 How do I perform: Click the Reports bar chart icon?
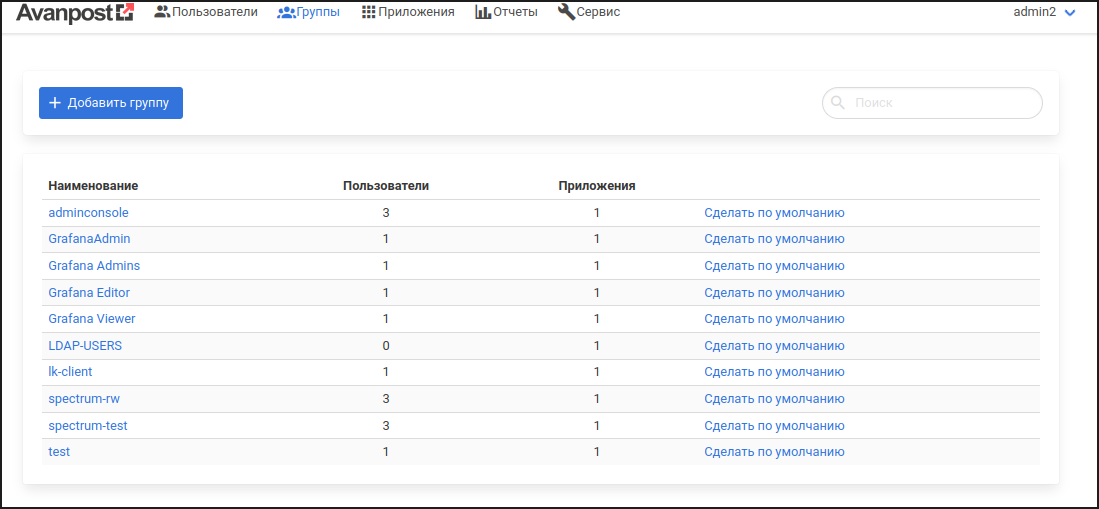coord(483,12)
